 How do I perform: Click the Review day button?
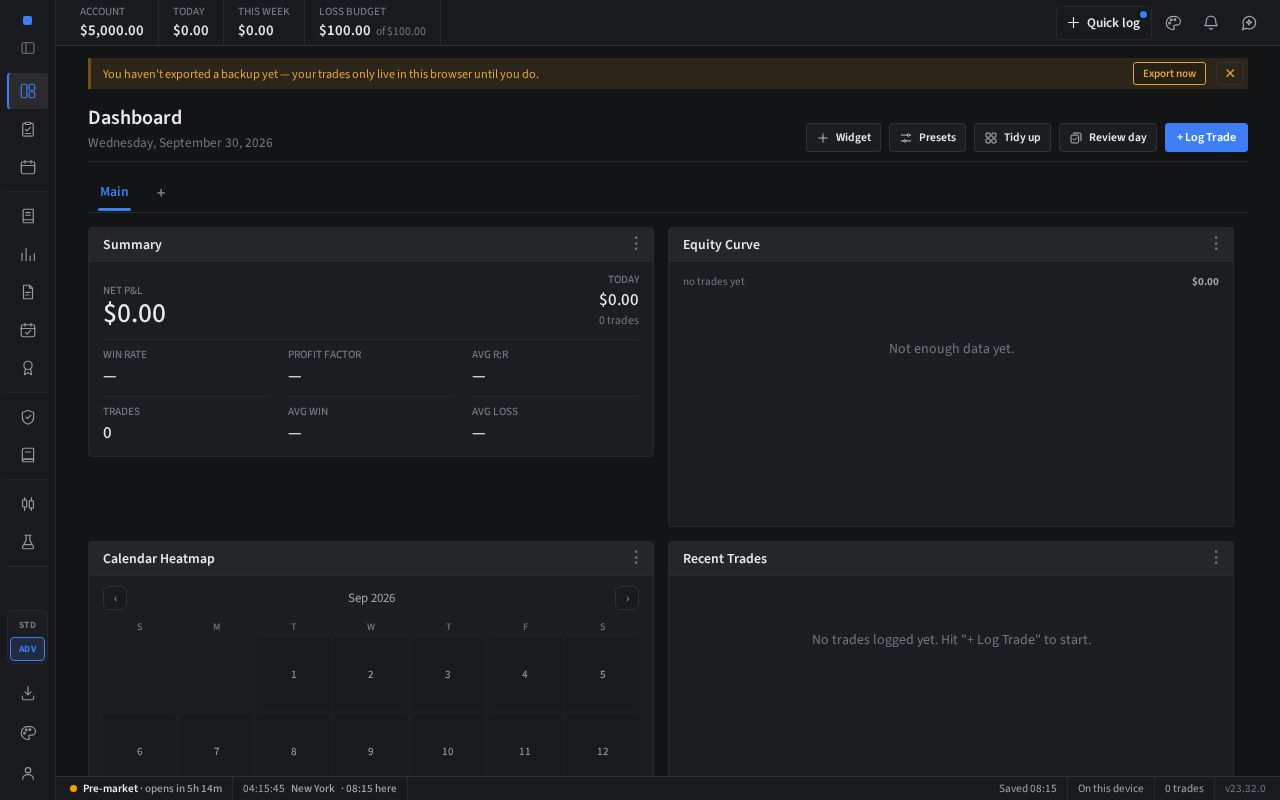(x=1108, y=137)
